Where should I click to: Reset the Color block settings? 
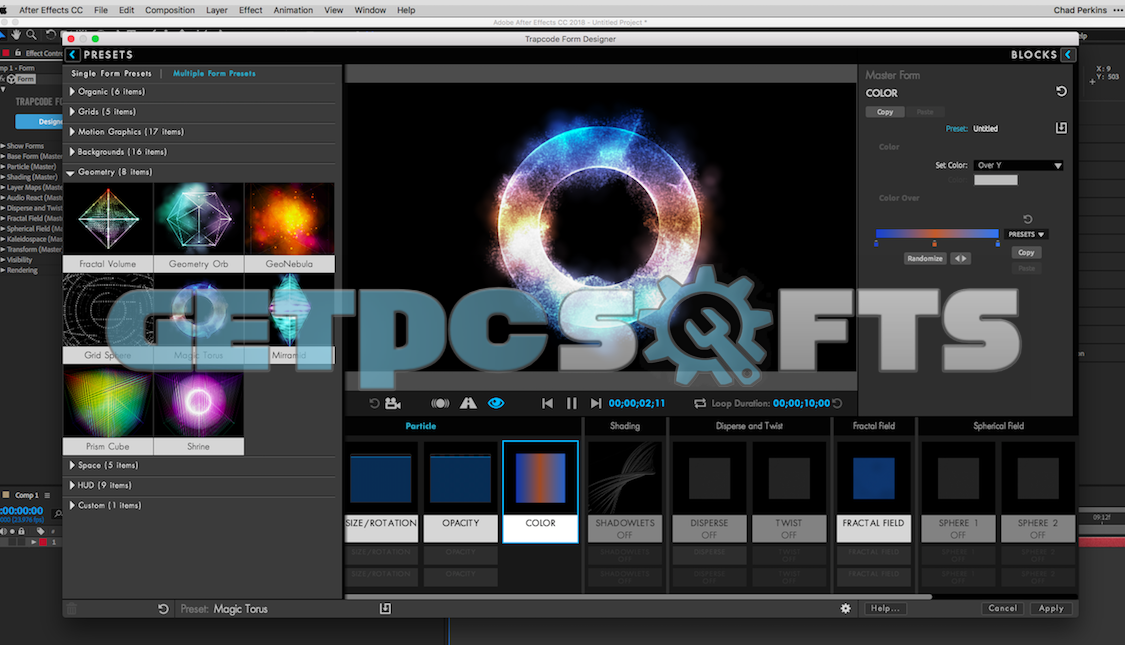point(1061,92)
